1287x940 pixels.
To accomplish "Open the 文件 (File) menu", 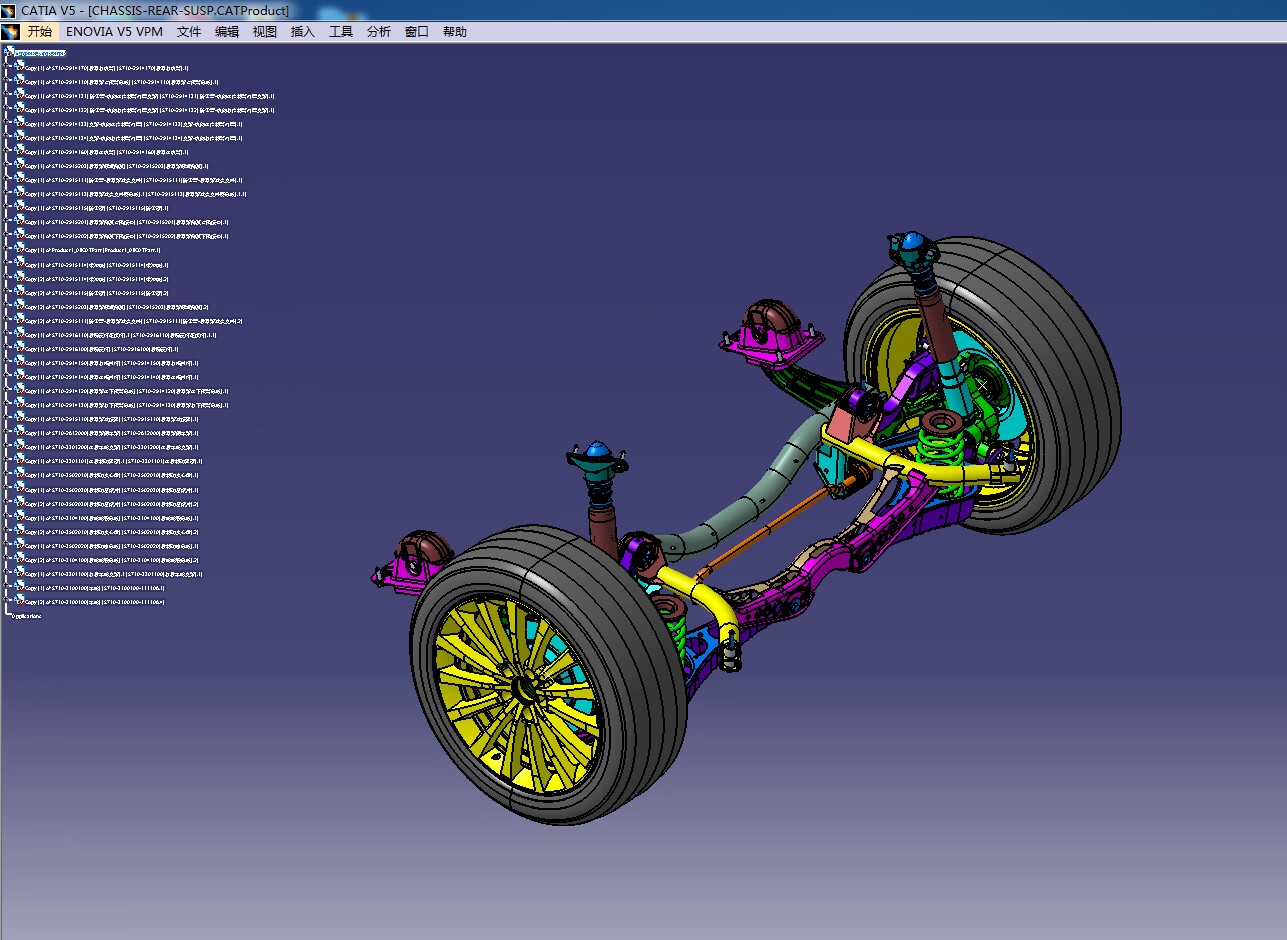I will click(189, 32).
